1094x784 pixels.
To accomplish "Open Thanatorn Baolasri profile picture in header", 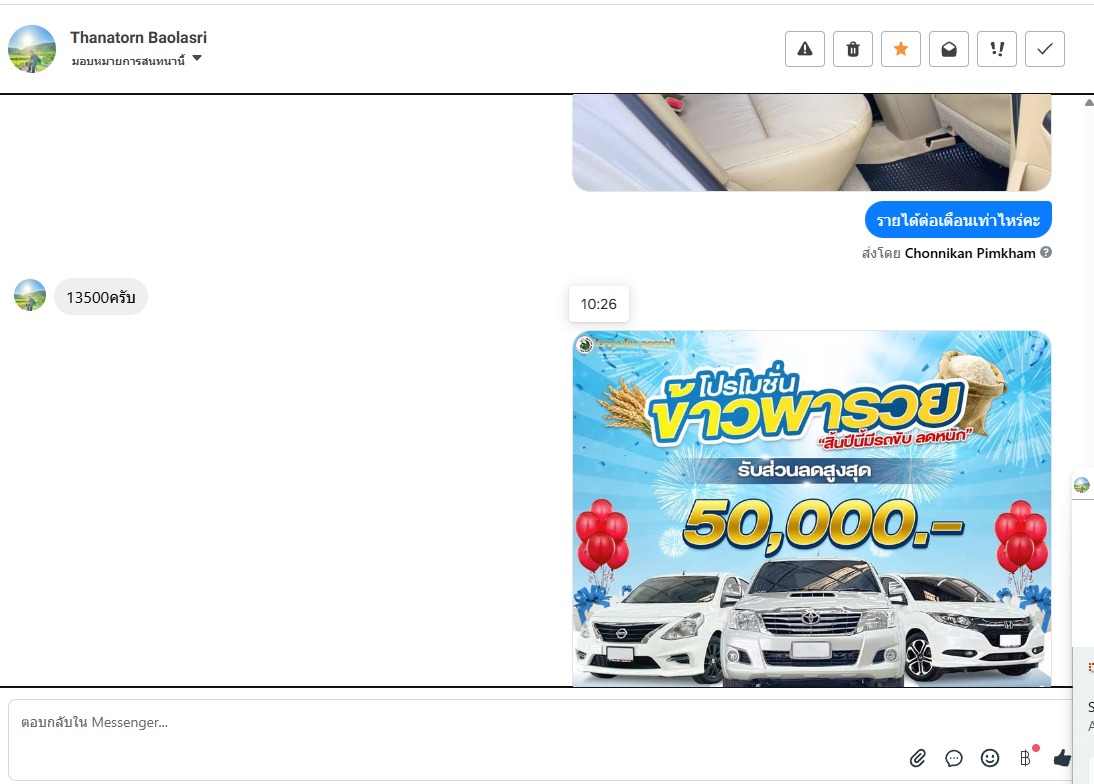I will coord(32,49).
